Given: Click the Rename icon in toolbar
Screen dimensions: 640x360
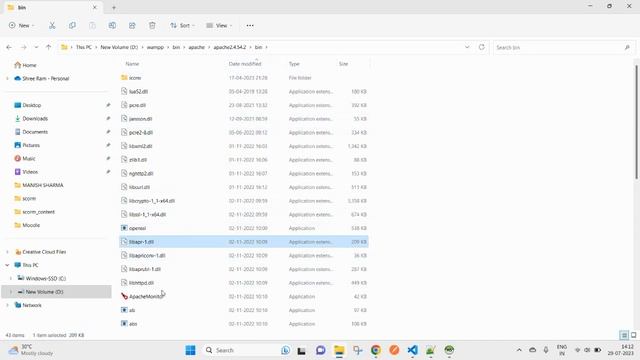Looking at the screenshot, I should point(112,25).
